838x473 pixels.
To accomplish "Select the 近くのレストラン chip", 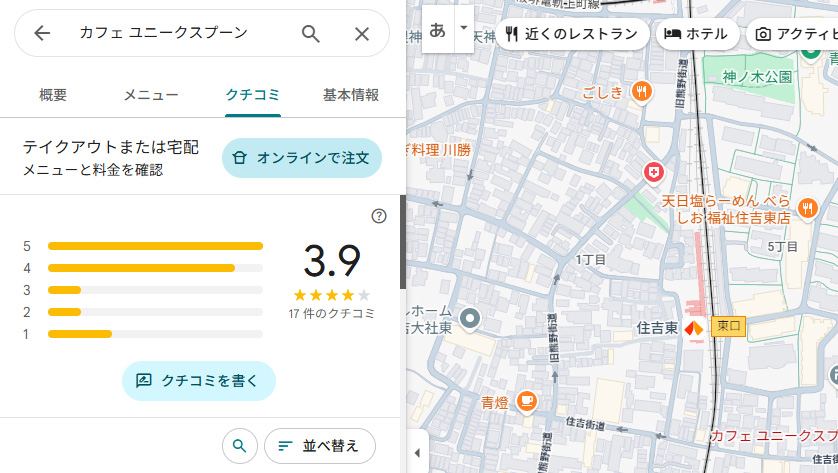I will click(571, 34).
